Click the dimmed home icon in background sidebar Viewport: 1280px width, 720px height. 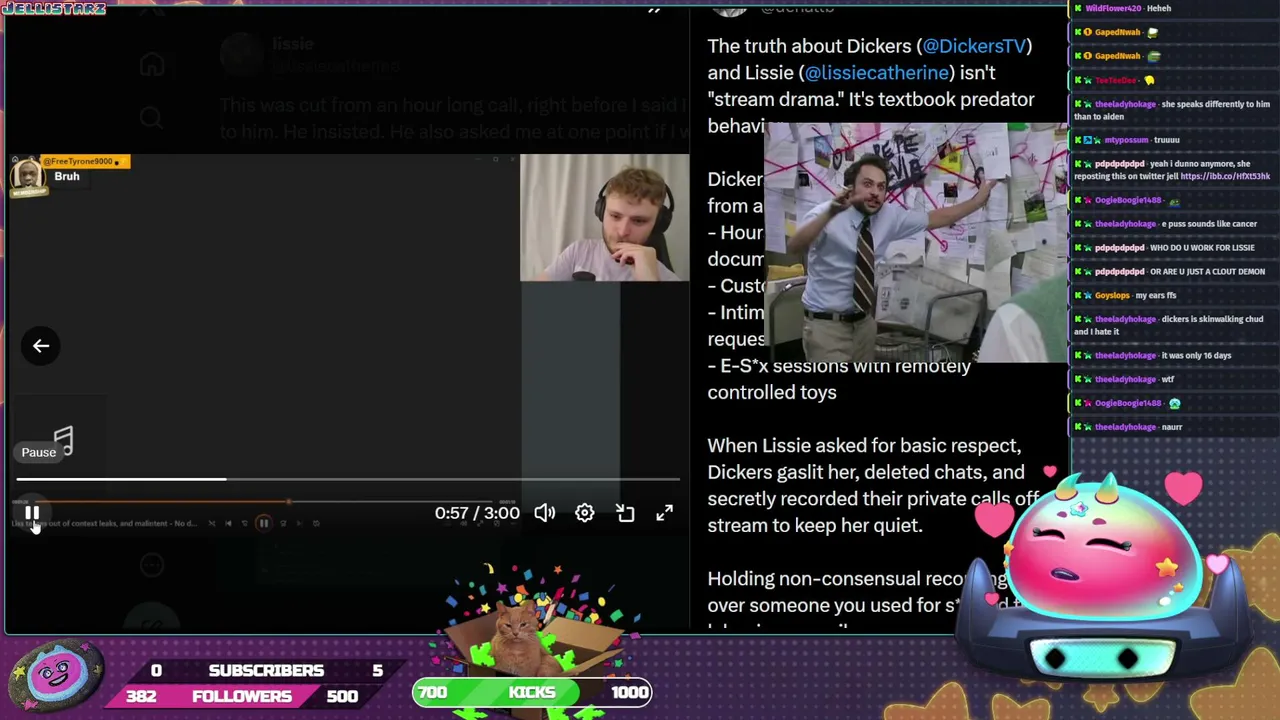coord(152,65)
